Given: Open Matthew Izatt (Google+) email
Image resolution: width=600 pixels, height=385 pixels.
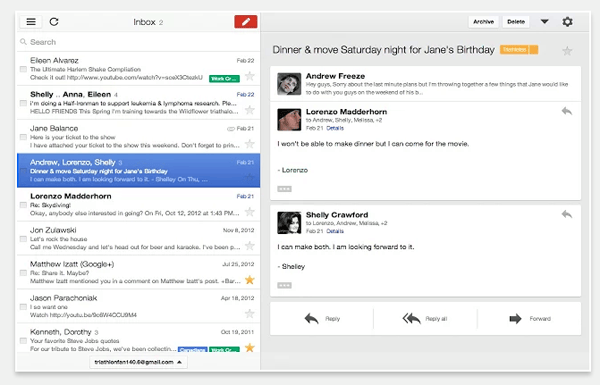Looking at the screenshot, I should coord(139,272).
